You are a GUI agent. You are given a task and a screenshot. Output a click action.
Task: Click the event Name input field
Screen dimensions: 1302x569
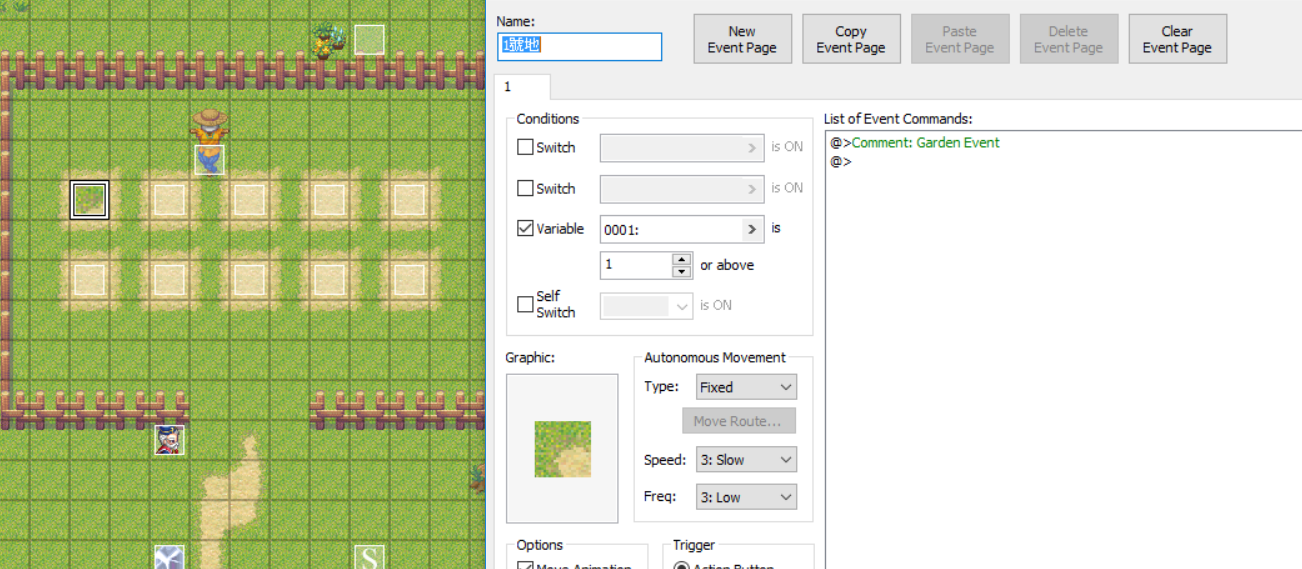pyautogui.click(x=579, y=46)
